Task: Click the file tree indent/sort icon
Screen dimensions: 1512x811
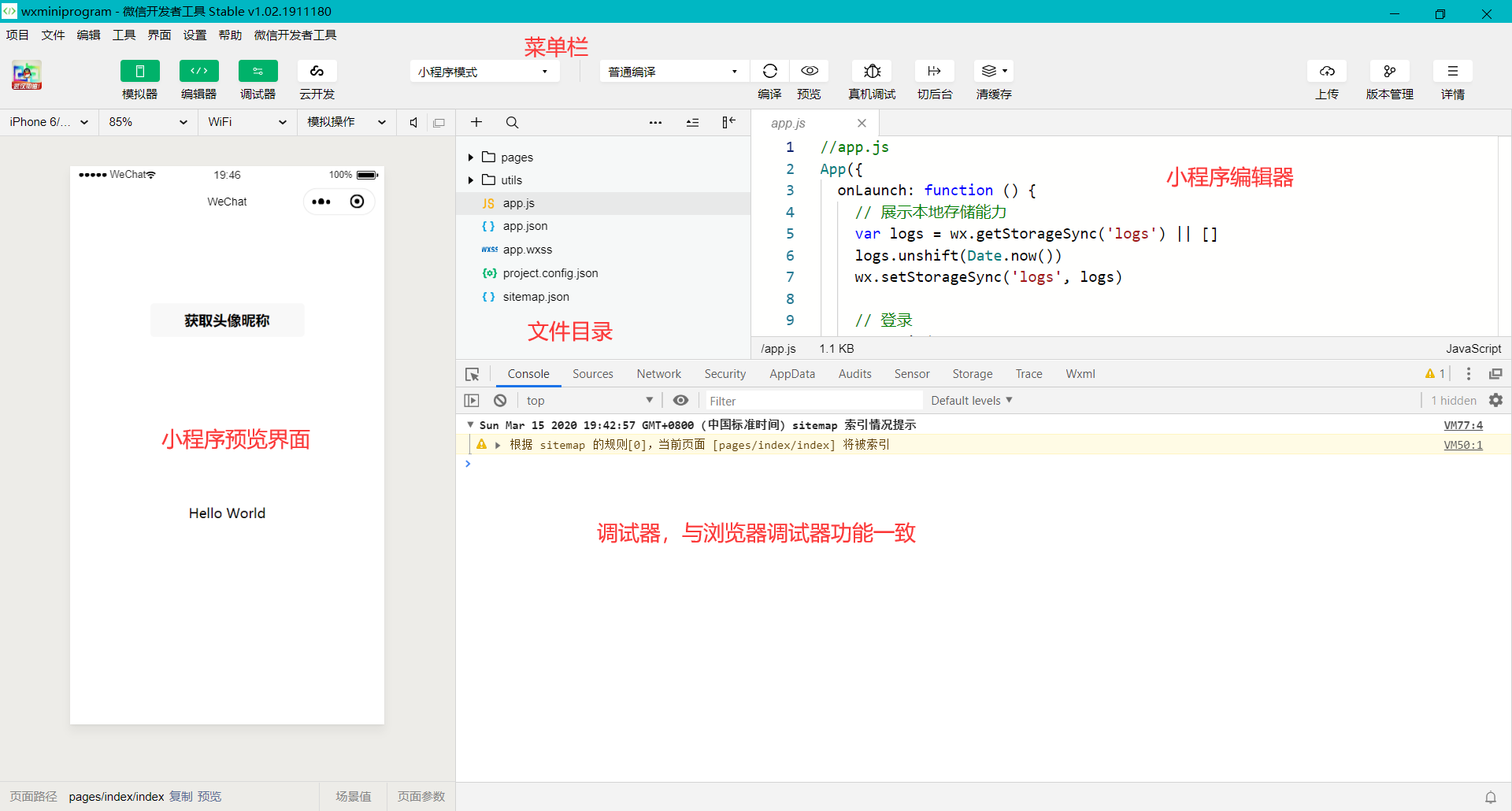Action: point(692,122)
